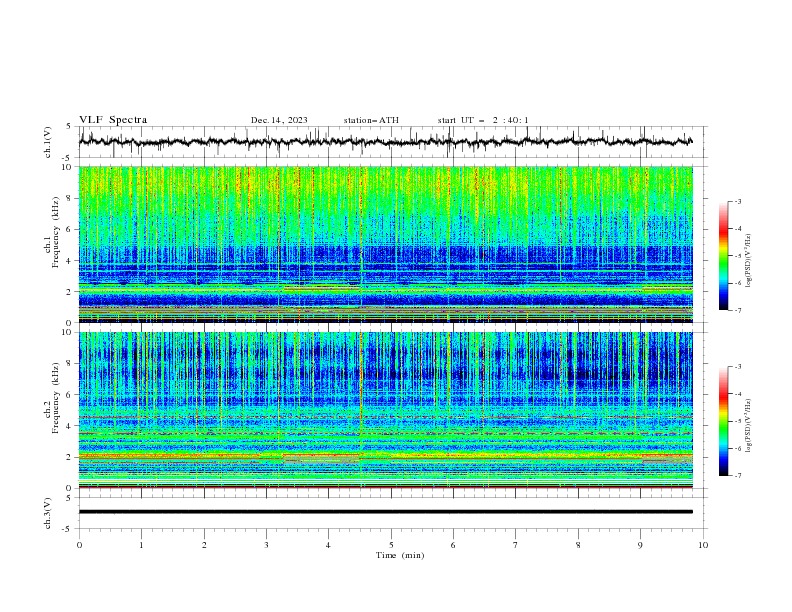
Task: Click the "start UT = 2 :40: 1" text
Action: (483, 120)
